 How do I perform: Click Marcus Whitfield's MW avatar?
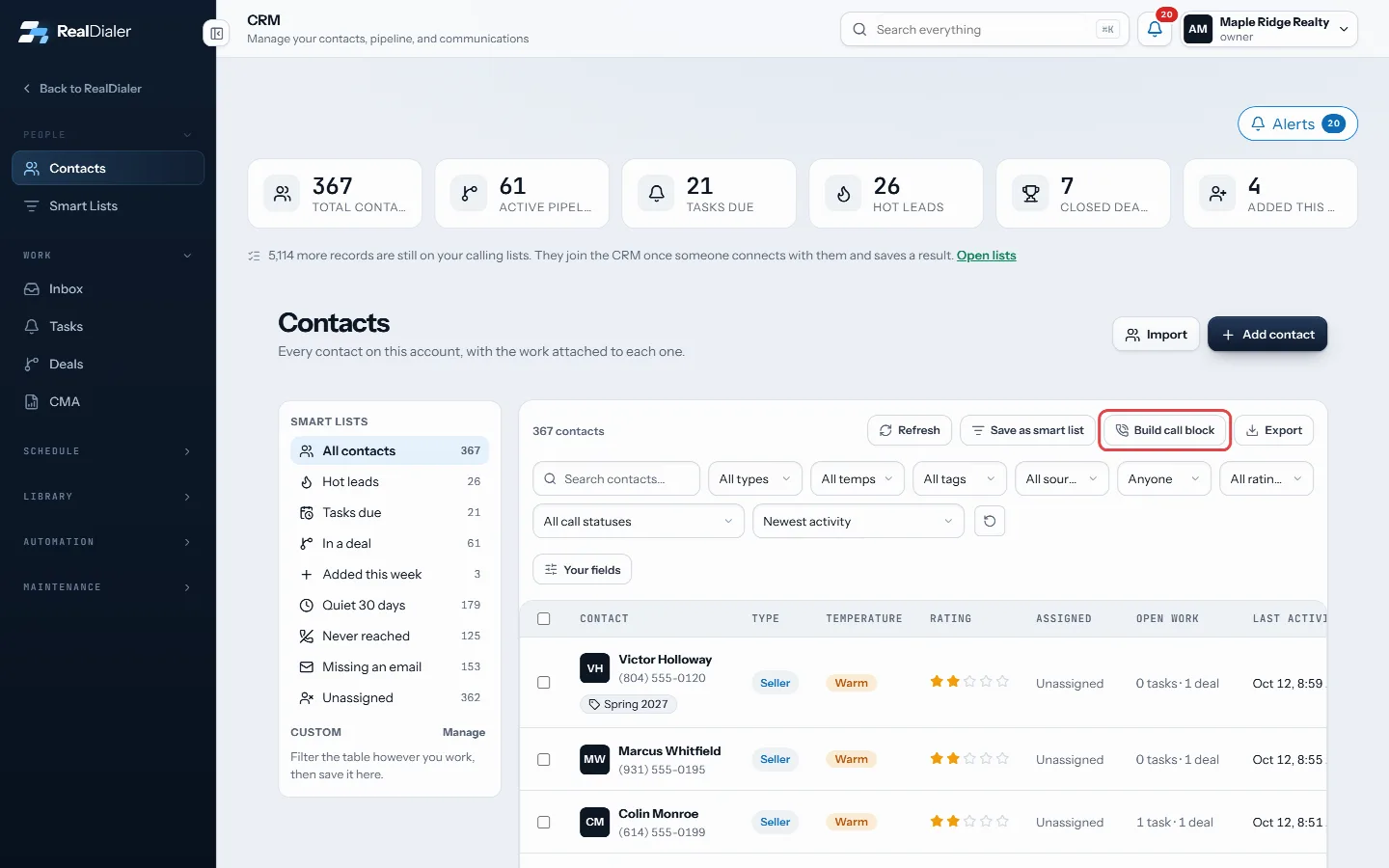tap(595, 759)
